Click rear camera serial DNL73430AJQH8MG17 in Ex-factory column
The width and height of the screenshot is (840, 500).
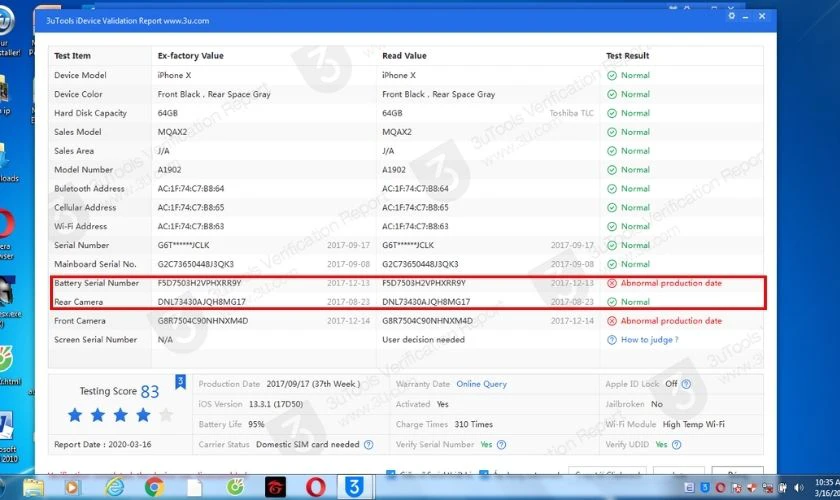(201, 302)
